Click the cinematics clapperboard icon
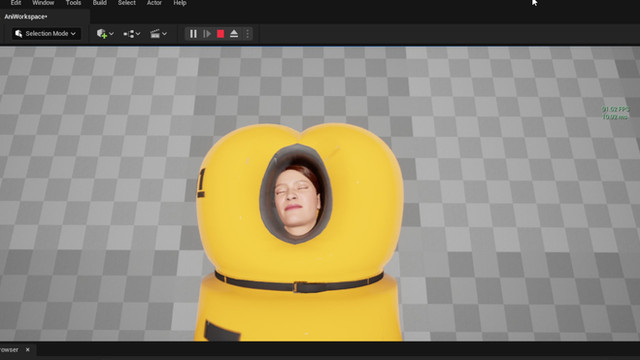 [155, 34]
